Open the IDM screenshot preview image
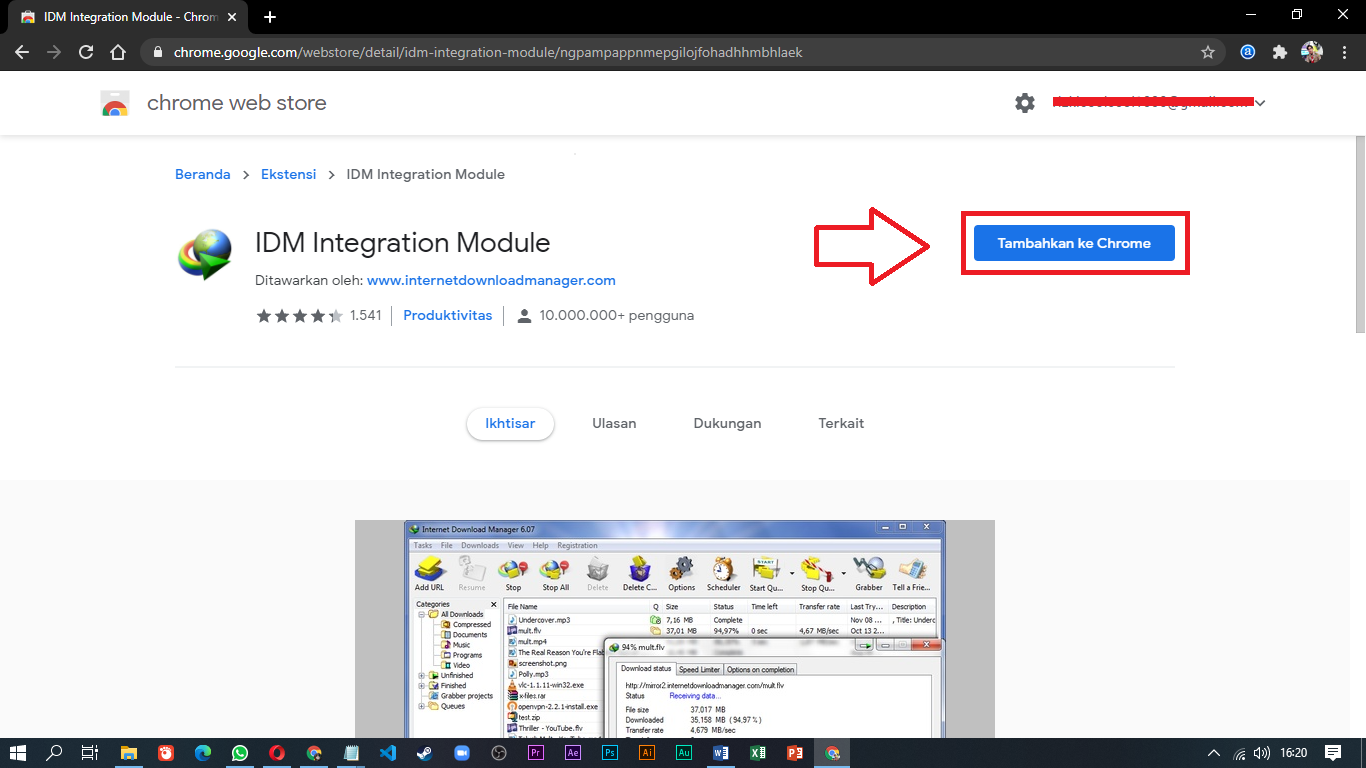Screen dimensions: 1366x768 (675, 629)
